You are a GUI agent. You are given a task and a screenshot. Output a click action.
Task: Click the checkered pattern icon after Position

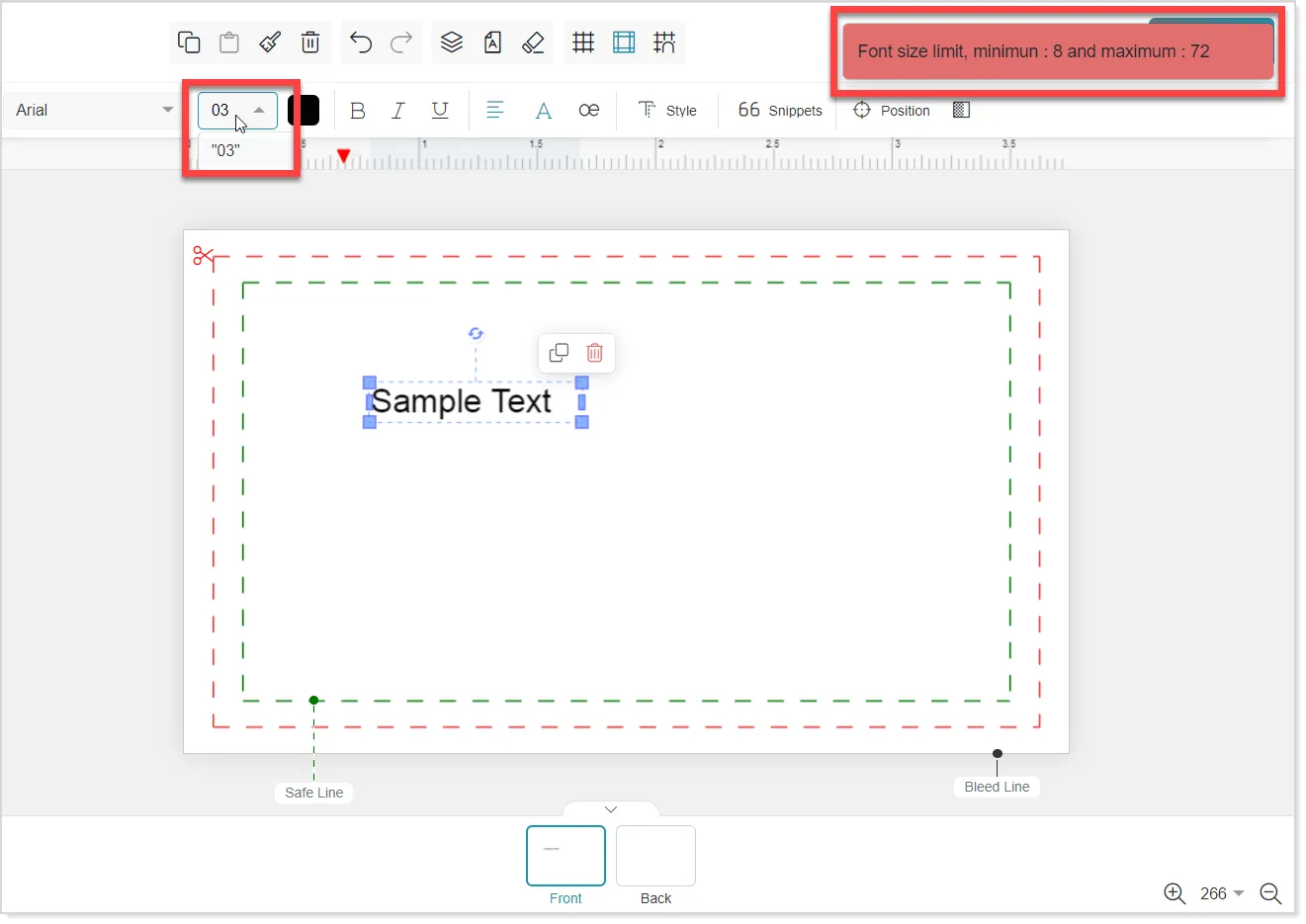tap(961, 110)
